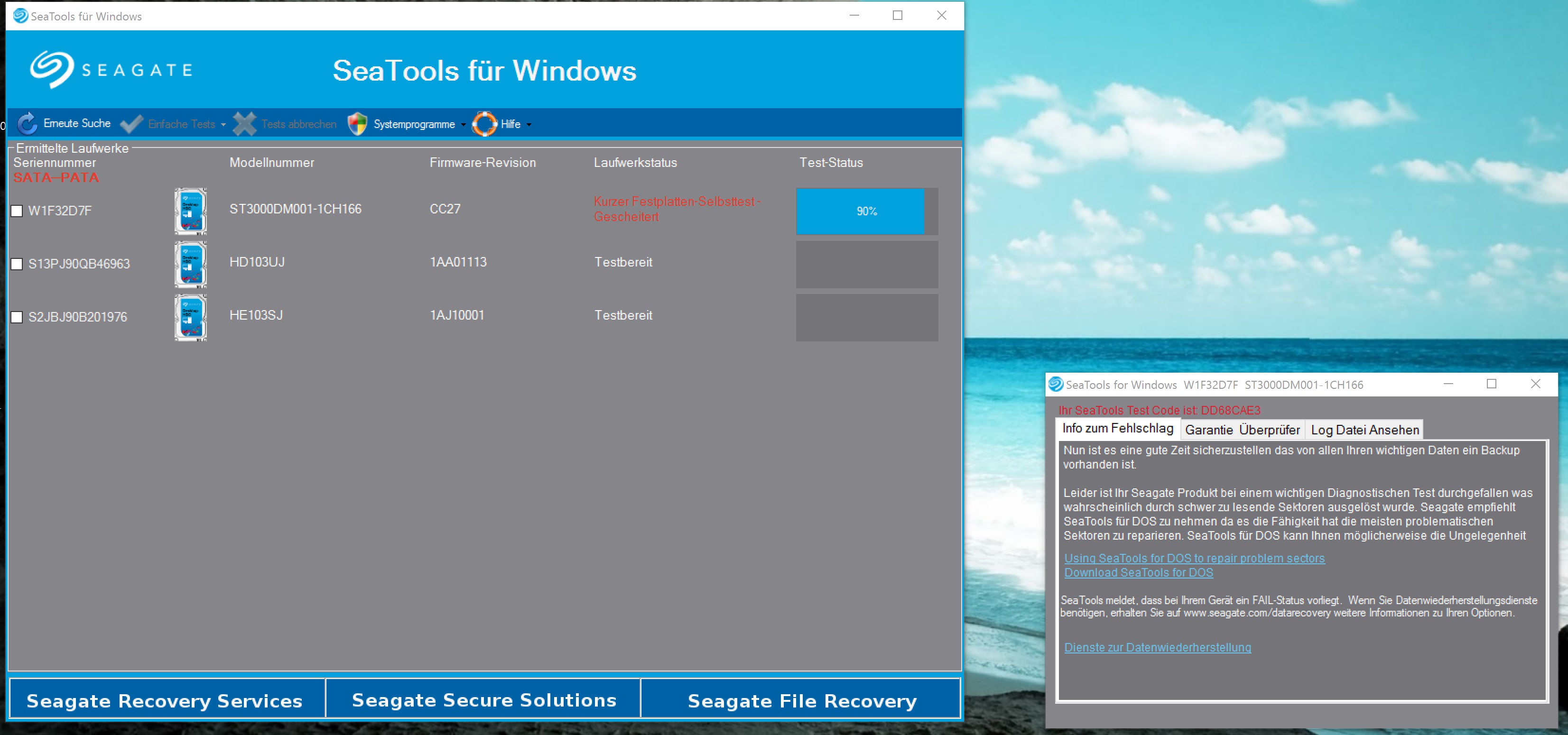Click the drive icon for HE103SJ
The width and height of the screenshot is (1568, 735).
click(191, 317)
